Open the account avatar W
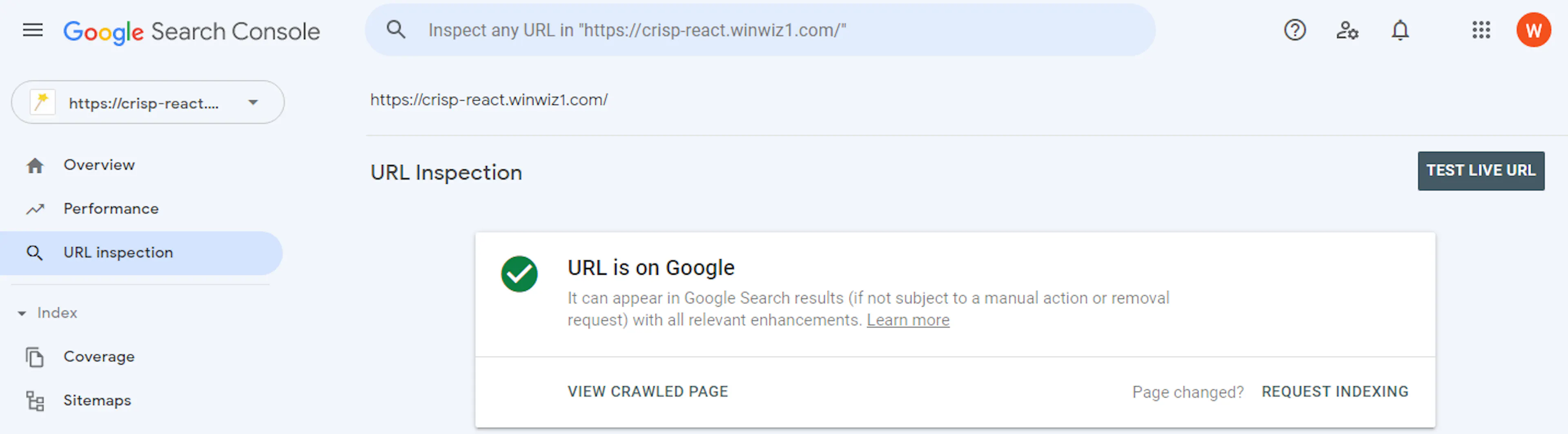Image resolution: width=1568 pixels, height=434 pixels. coord(1533,30)
